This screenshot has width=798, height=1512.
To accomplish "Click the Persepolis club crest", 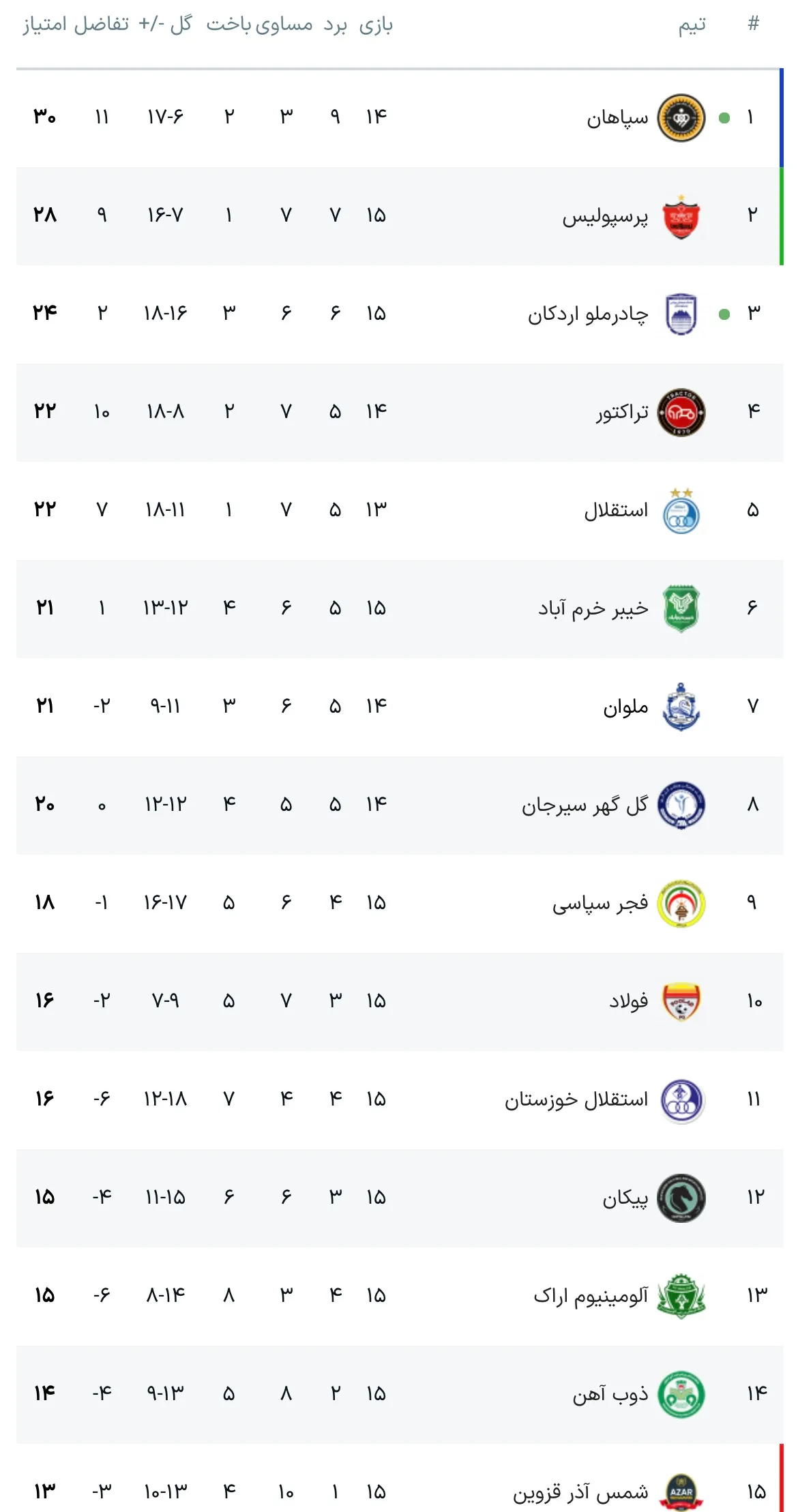I will [x=681, y=216].
